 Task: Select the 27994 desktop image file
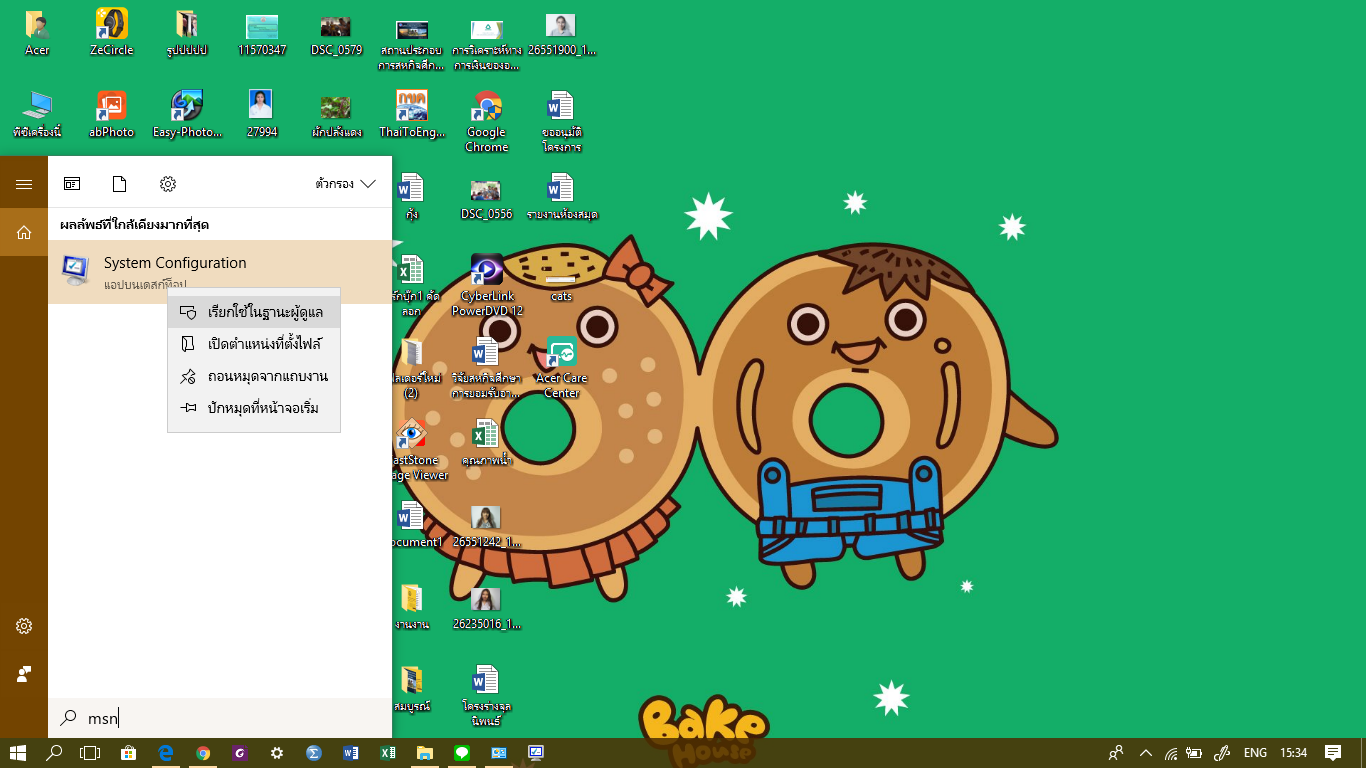coord(262,115)
